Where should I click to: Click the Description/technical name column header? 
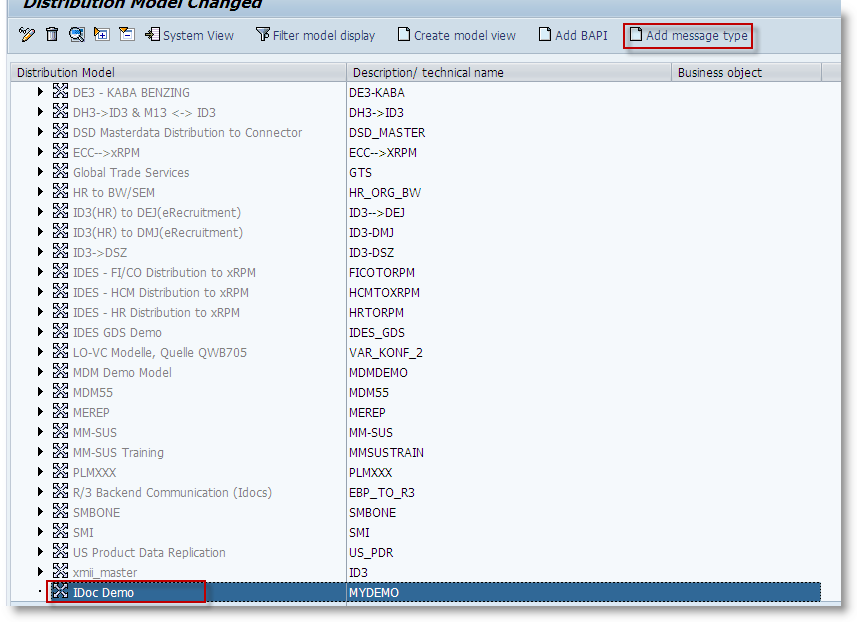click(430, 72)
